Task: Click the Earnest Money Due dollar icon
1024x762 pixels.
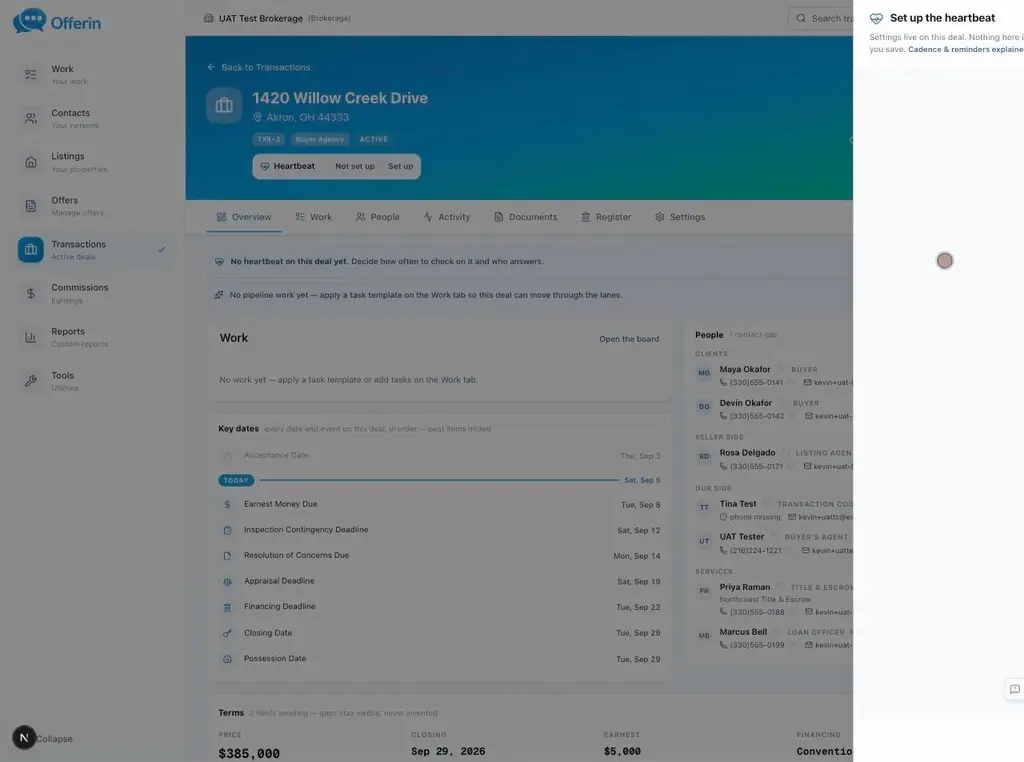Action: pos(227,504)
